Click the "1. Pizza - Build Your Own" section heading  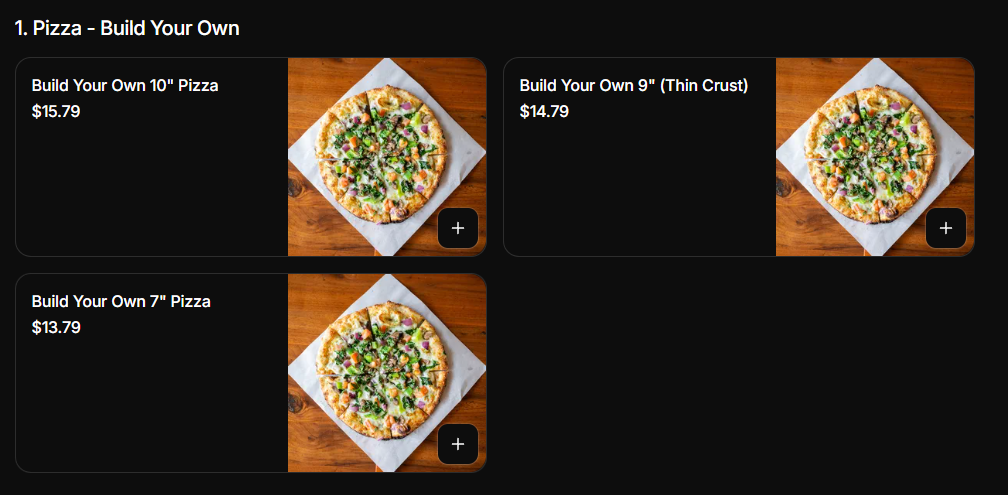[127, 28]
